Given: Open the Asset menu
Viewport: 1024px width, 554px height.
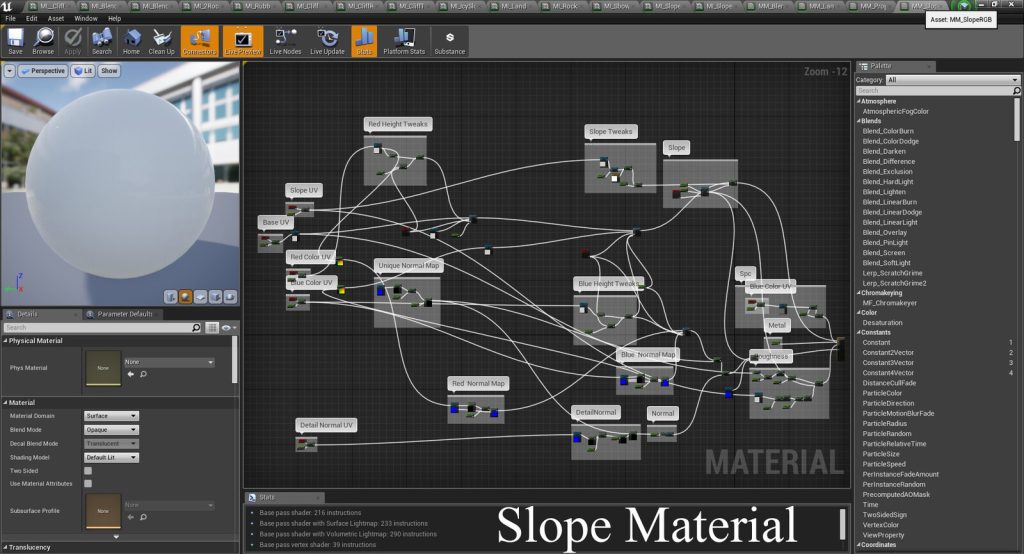Looking at the screenshot, I should point(56,18).
